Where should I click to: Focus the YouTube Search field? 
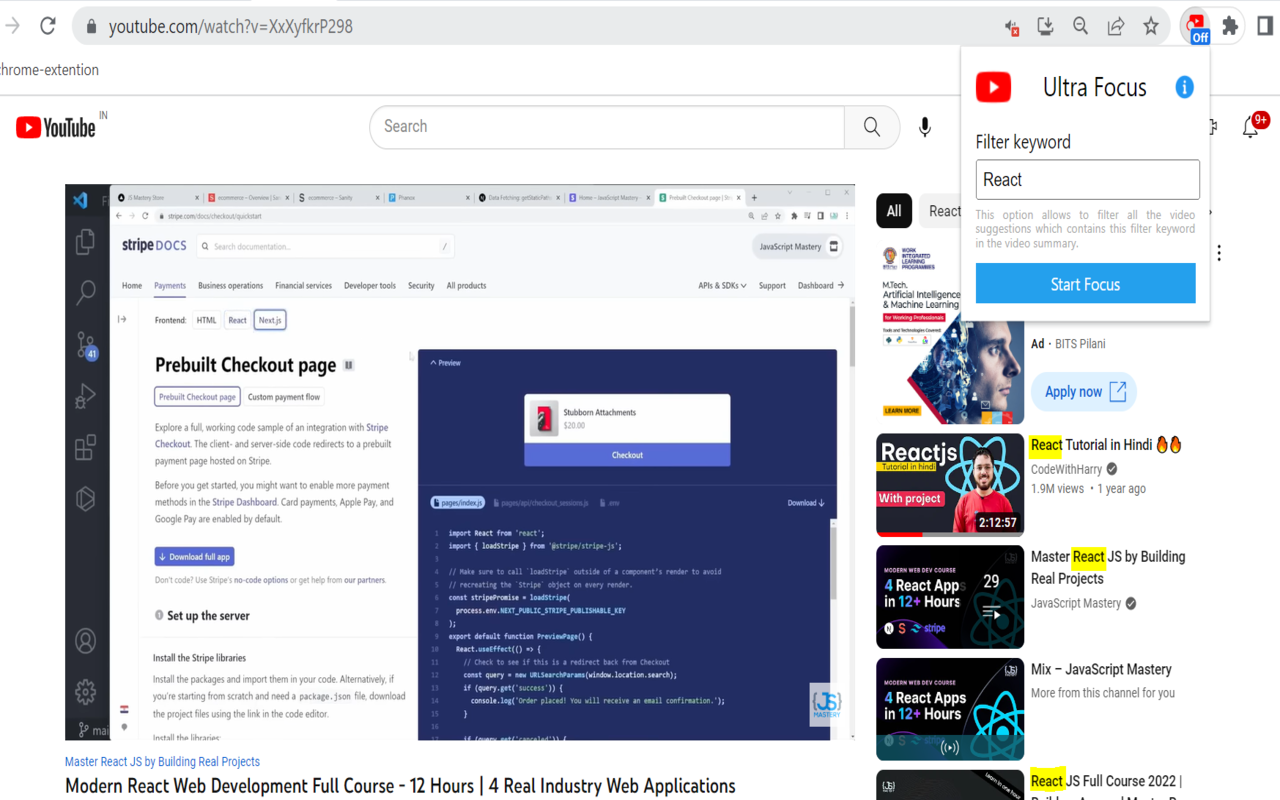point(607,127)
